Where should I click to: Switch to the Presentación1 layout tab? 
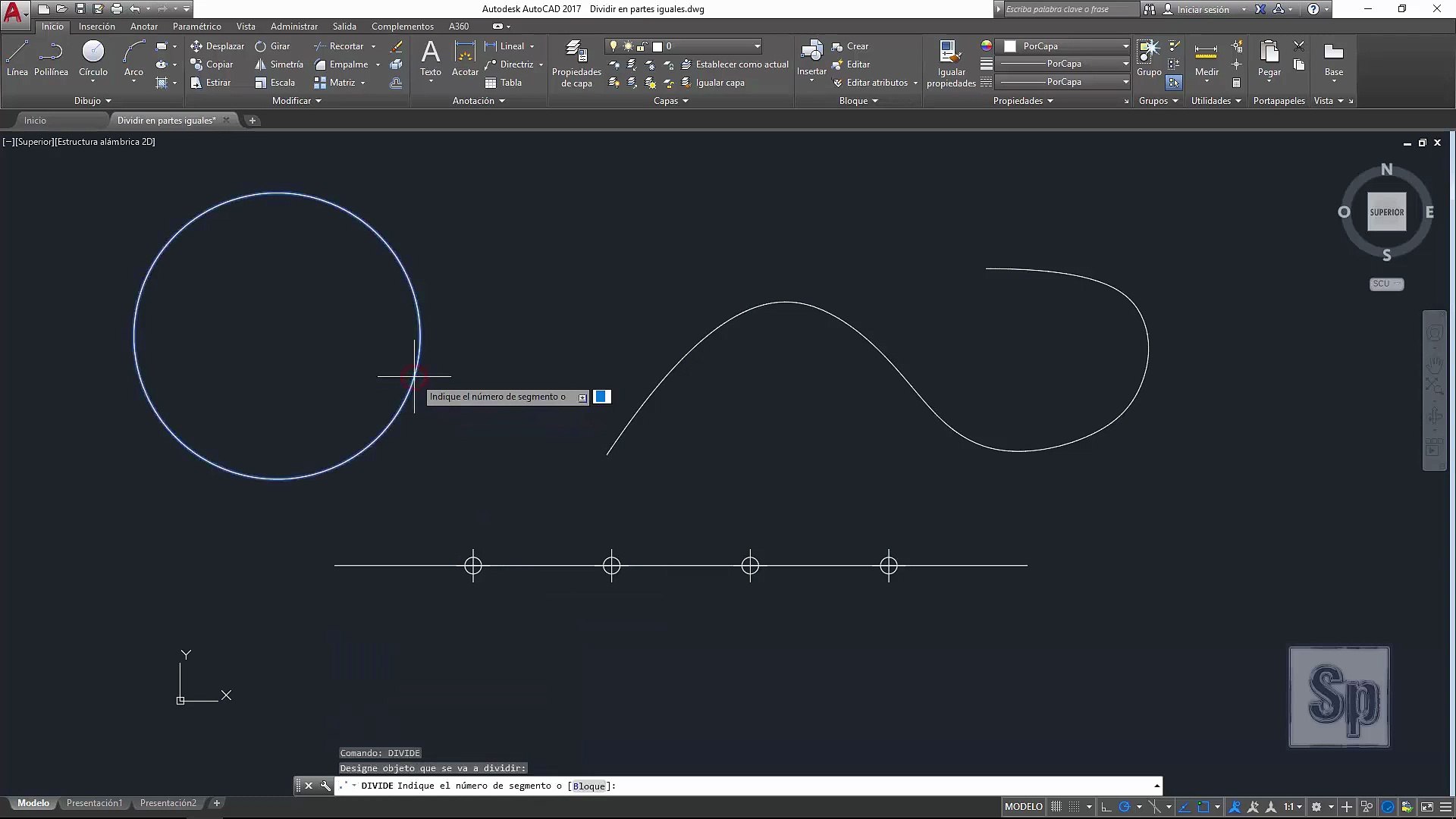(x=94, y=803)
